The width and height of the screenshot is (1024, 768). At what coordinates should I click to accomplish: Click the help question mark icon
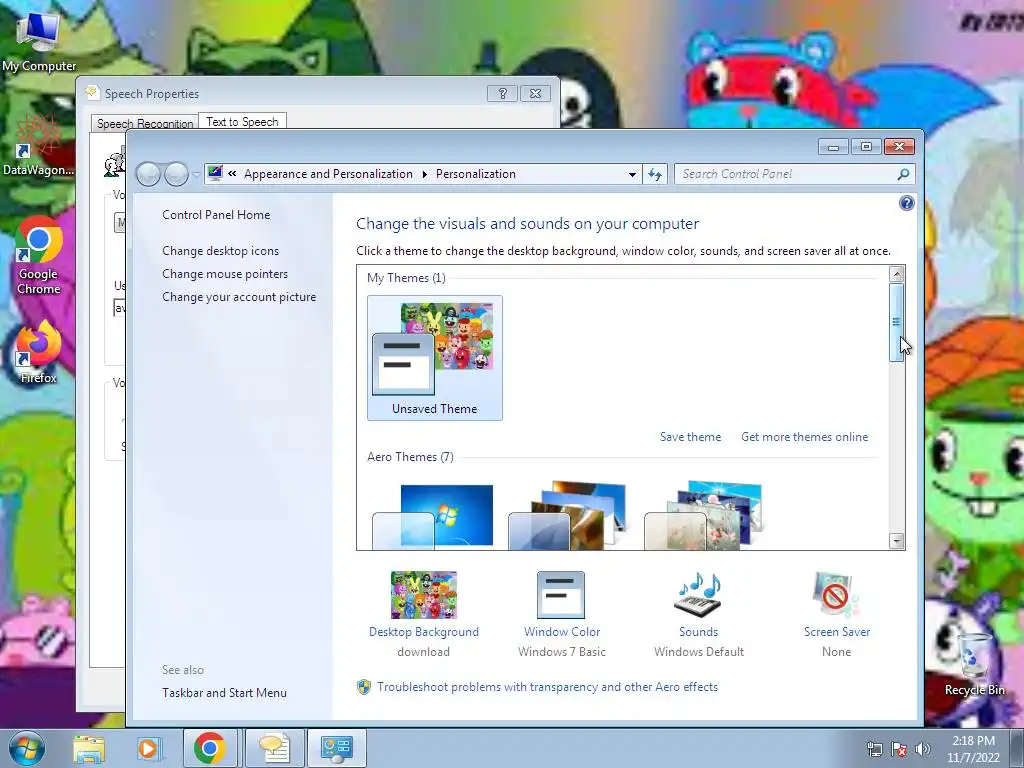(x=906, y=203)
